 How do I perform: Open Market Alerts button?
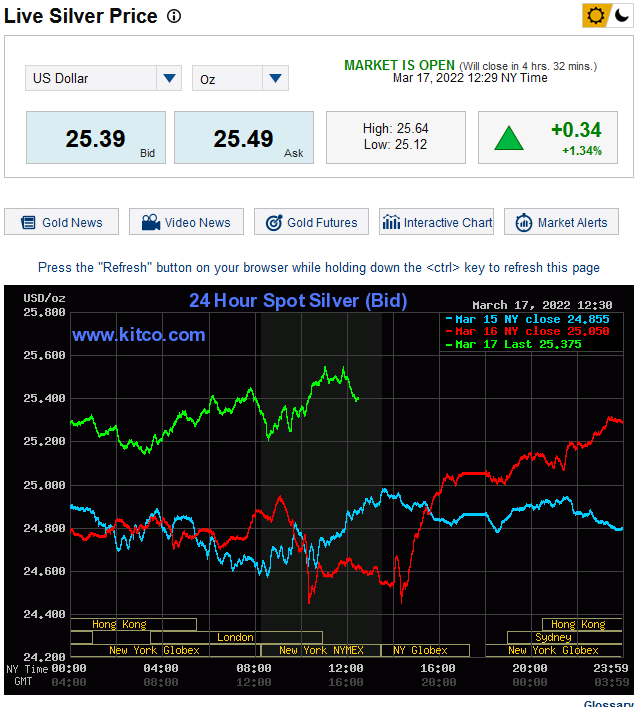pos(561,222)
